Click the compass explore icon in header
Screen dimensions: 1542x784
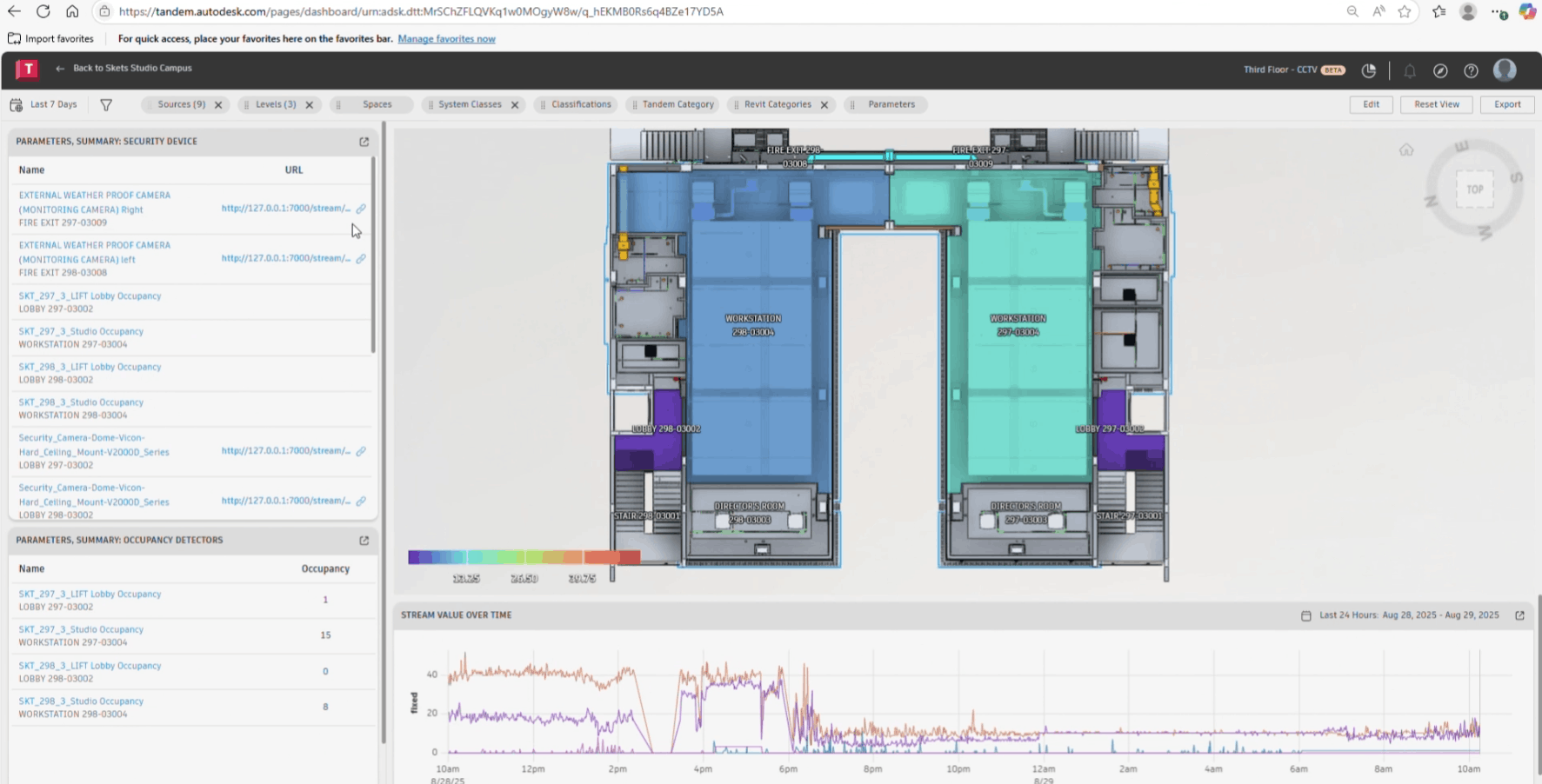pos(1440,70)
